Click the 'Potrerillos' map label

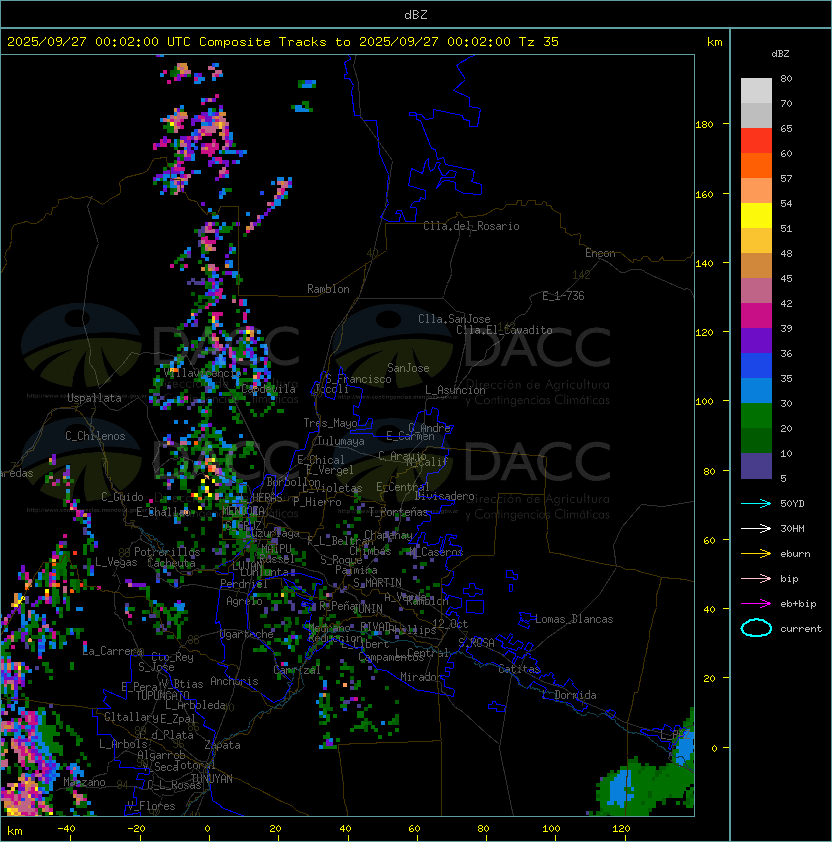click(x=167, y=552)
